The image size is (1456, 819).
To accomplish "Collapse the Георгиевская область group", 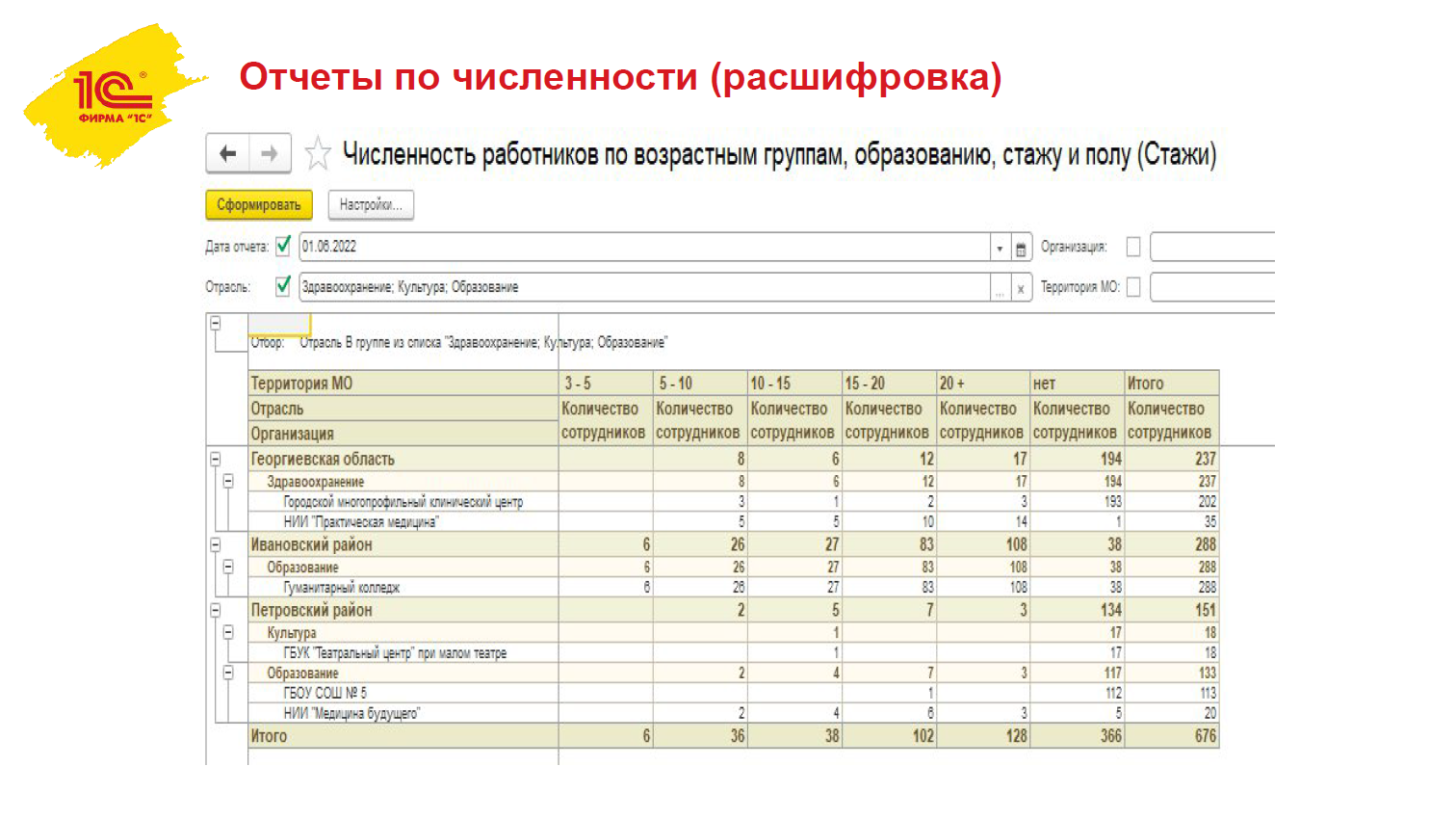I will pyautogui.click(x=216, y=460).
